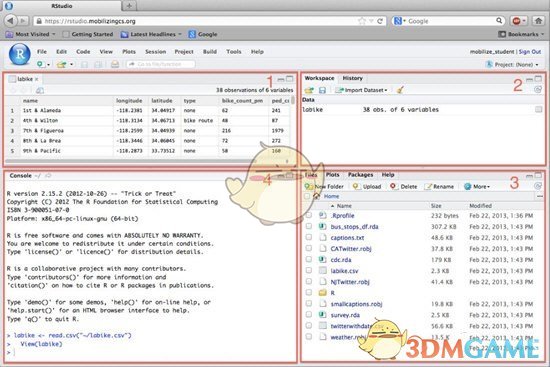
Task: Click the browser back button
Action: (x=11, y=21)
